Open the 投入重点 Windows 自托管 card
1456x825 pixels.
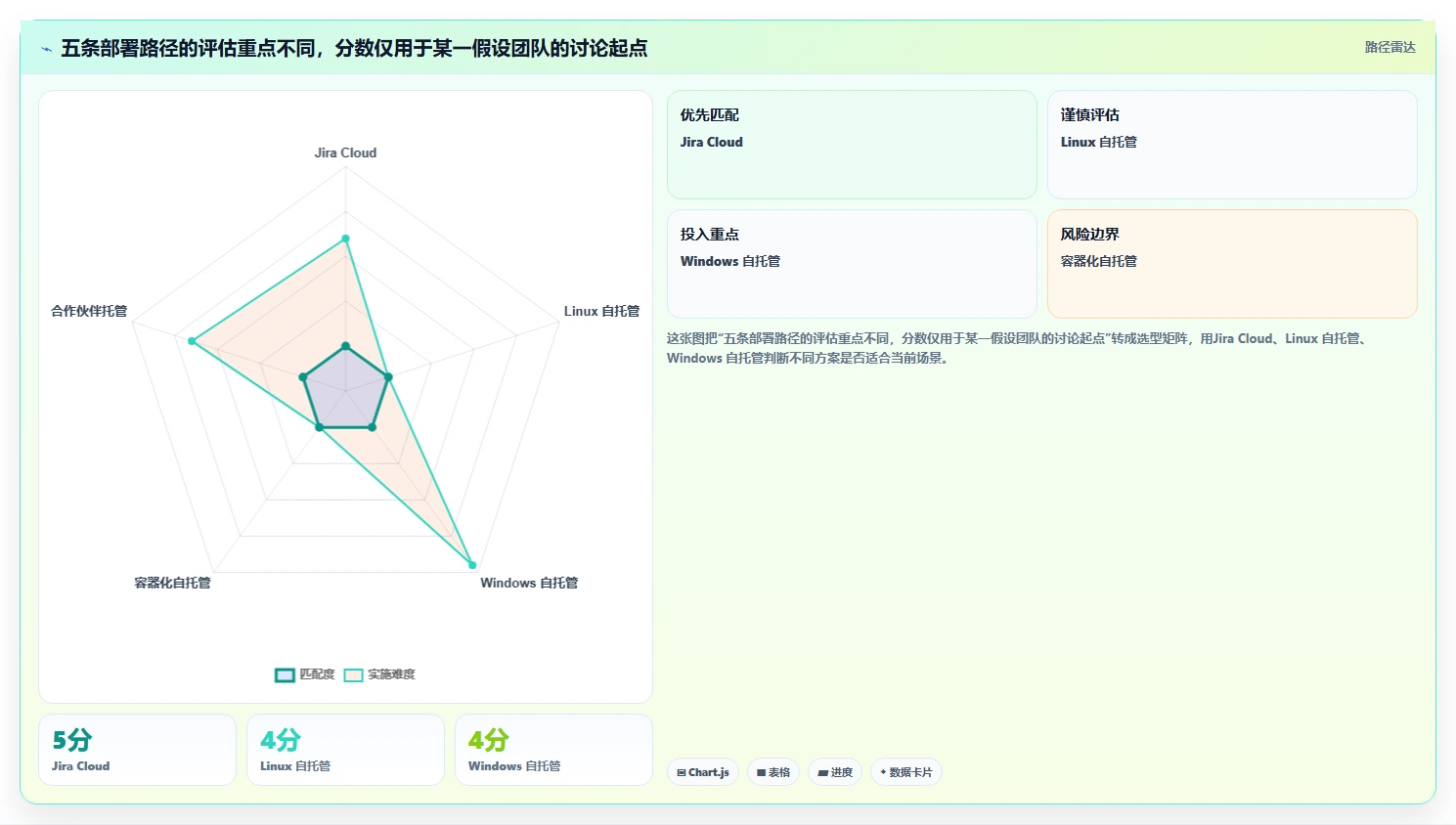click(852, 264)
